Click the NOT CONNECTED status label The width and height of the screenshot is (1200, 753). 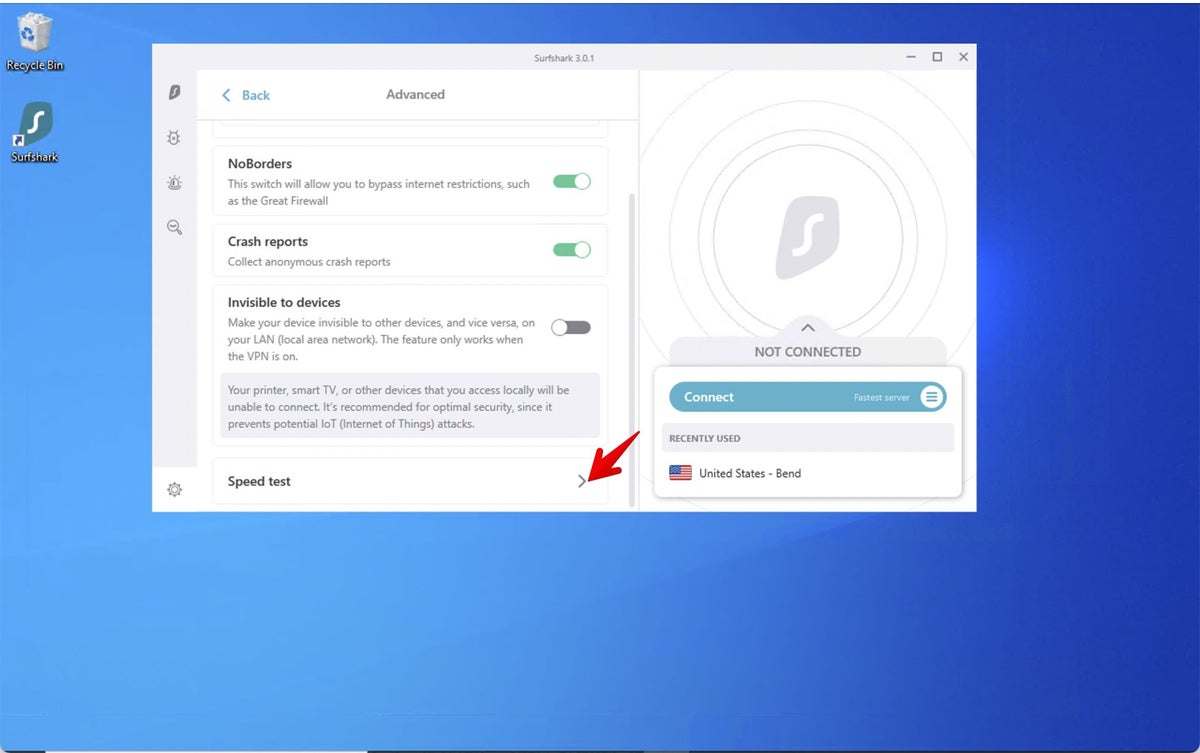(x=807, y=352)
